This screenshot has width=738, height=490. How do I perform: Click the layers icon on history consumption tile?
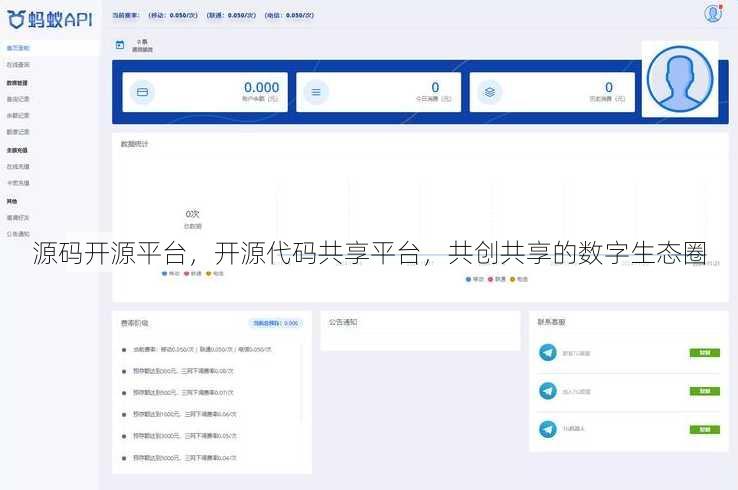489,92
